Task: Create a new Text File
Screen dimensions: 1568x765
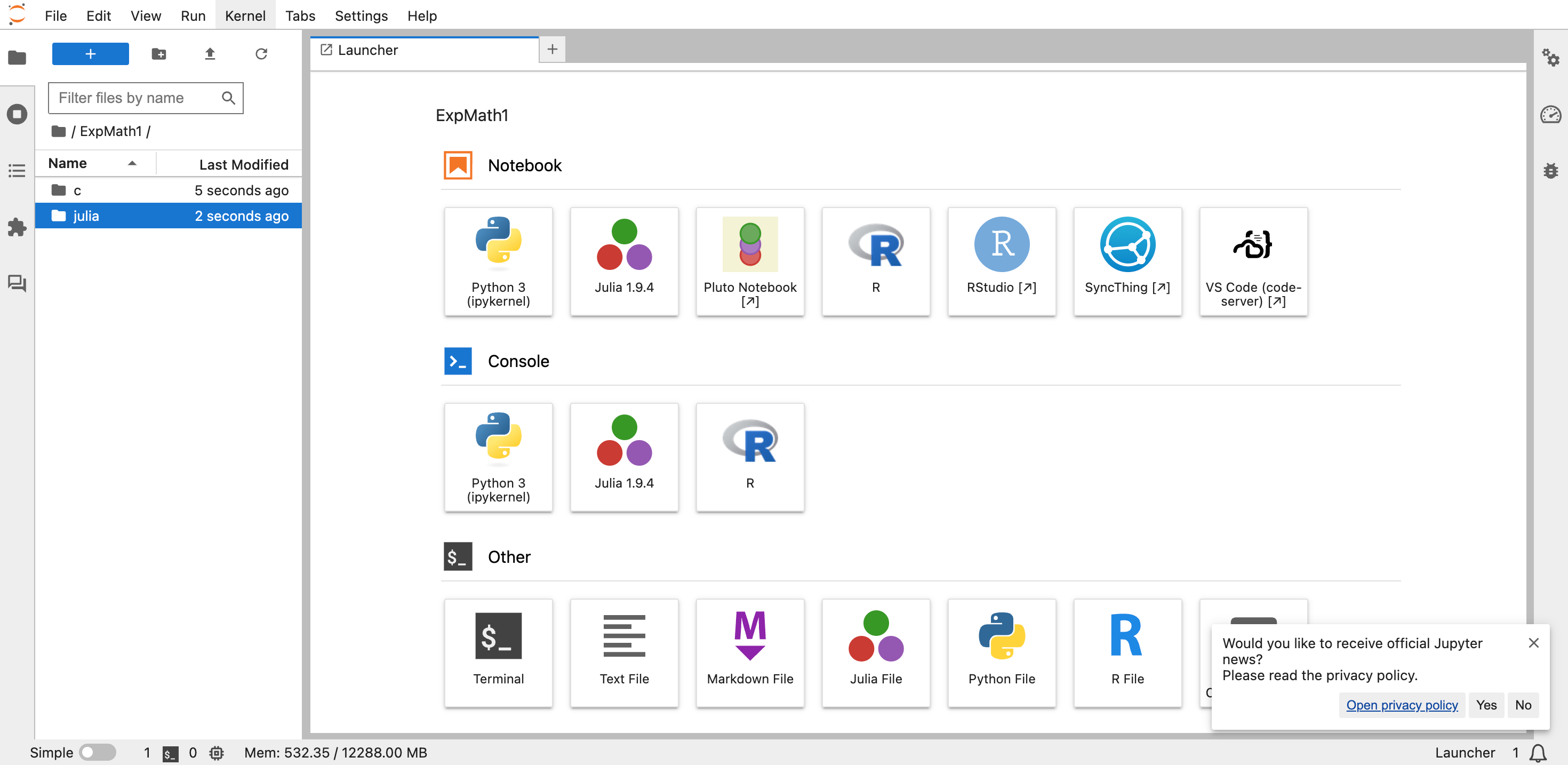Action: (625, 653)
